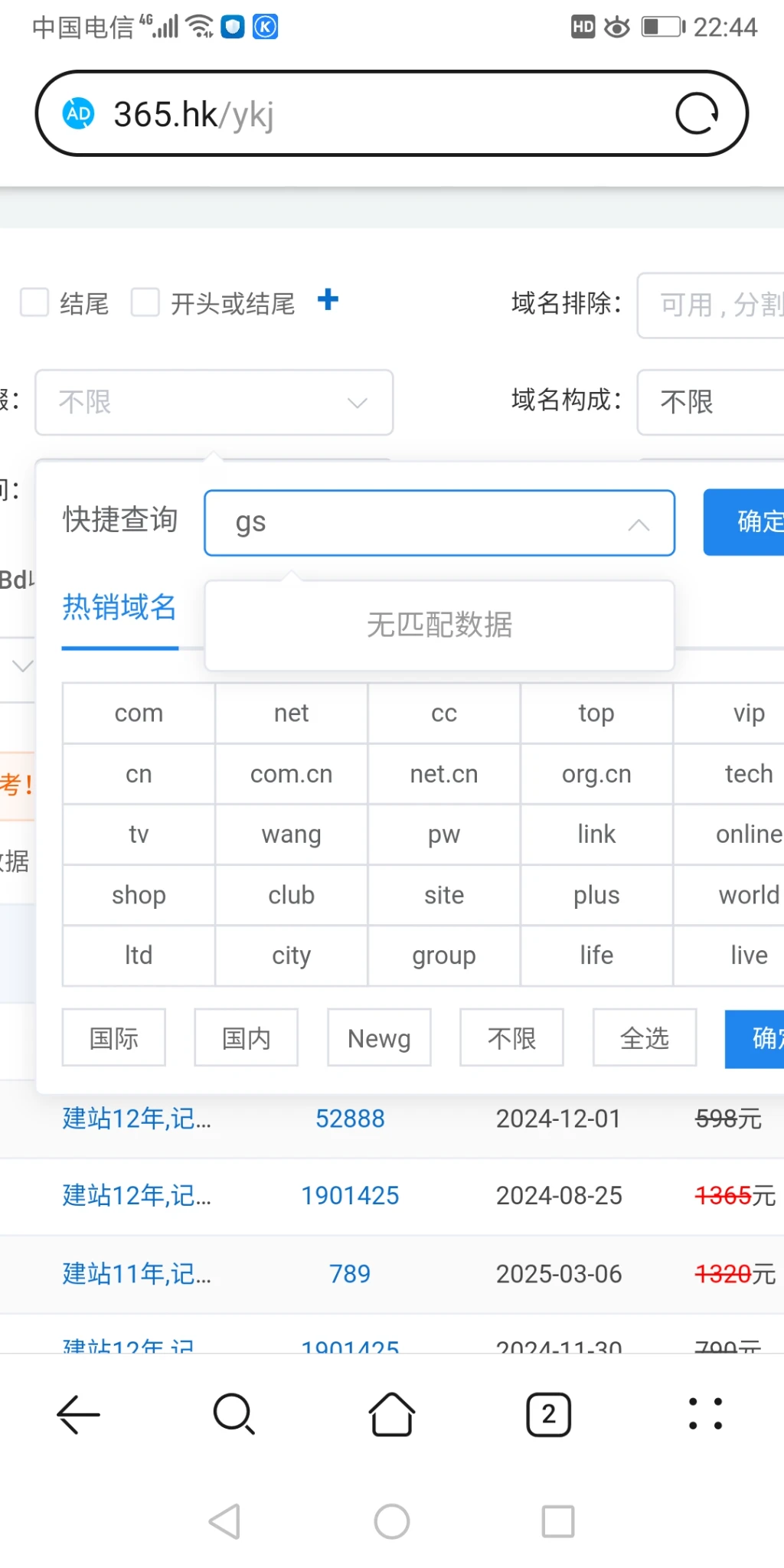Enable the 开头或结尾 checkbox
This screenshot has height=1568, width=784.
[145, 302]
